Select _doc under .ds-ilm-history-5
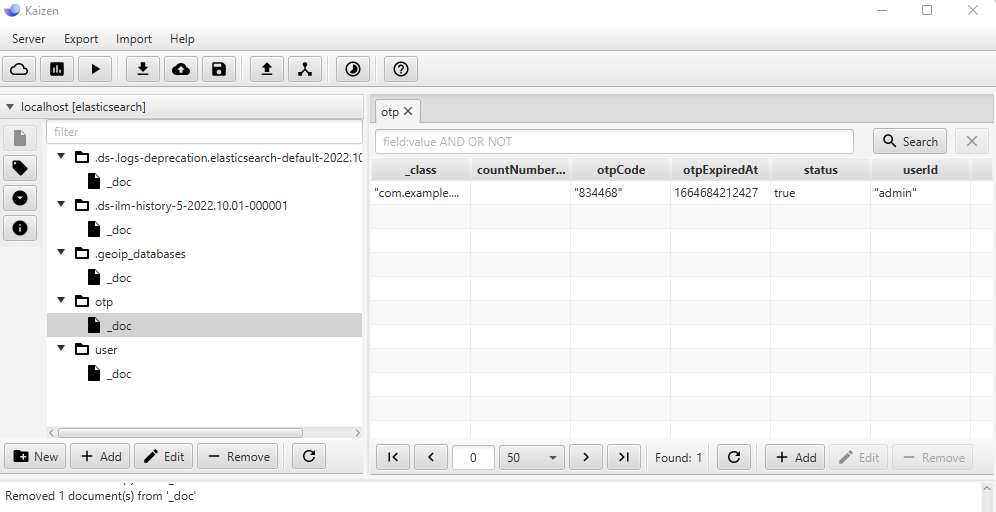Viewport: 996px width, 512px height. [x=119, y=229]
